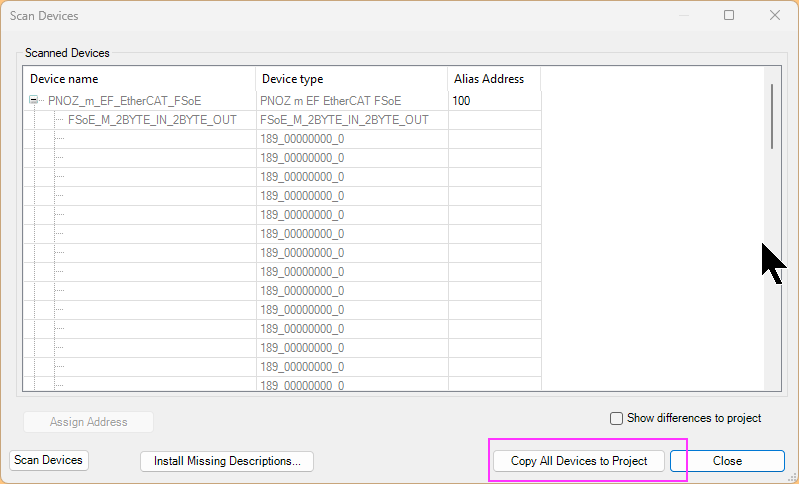Maximize the Scan Devices window

pyautogui.click(x=729, y=15)
